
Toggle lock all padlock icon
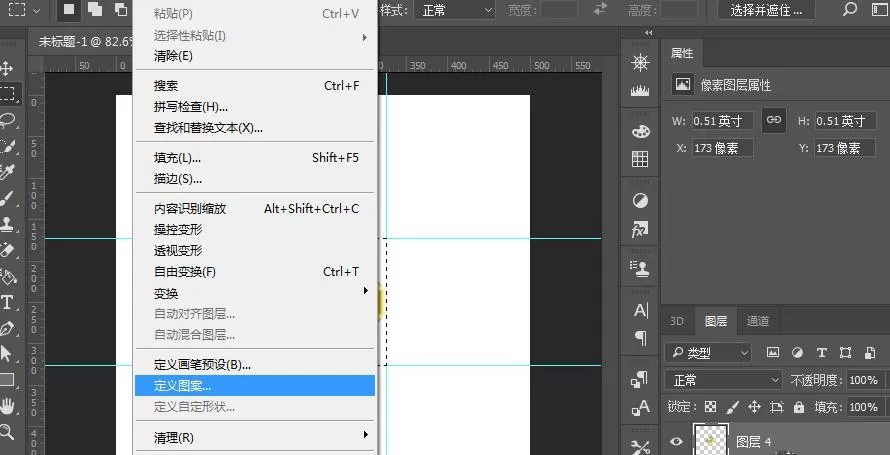[799, 407]
